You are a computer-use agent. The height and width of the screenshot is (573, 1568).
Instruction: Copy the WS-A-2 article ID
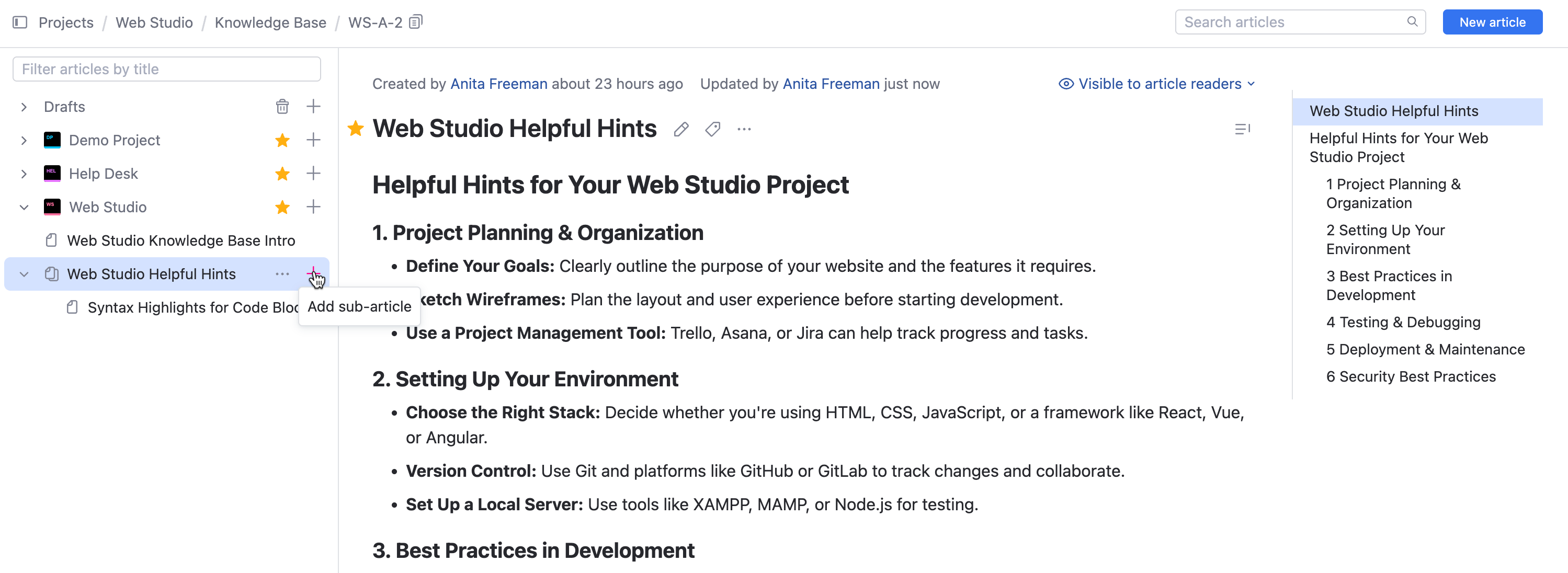pos(416,22)
